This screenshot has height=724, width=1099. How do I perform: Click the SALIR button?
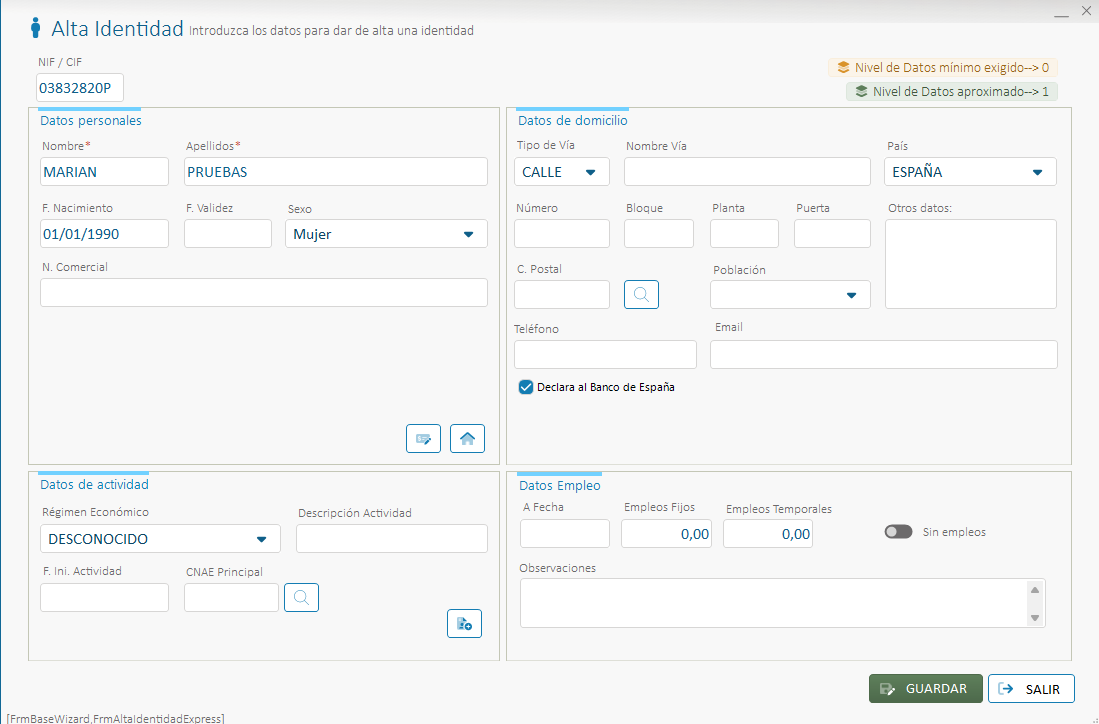1031,688
